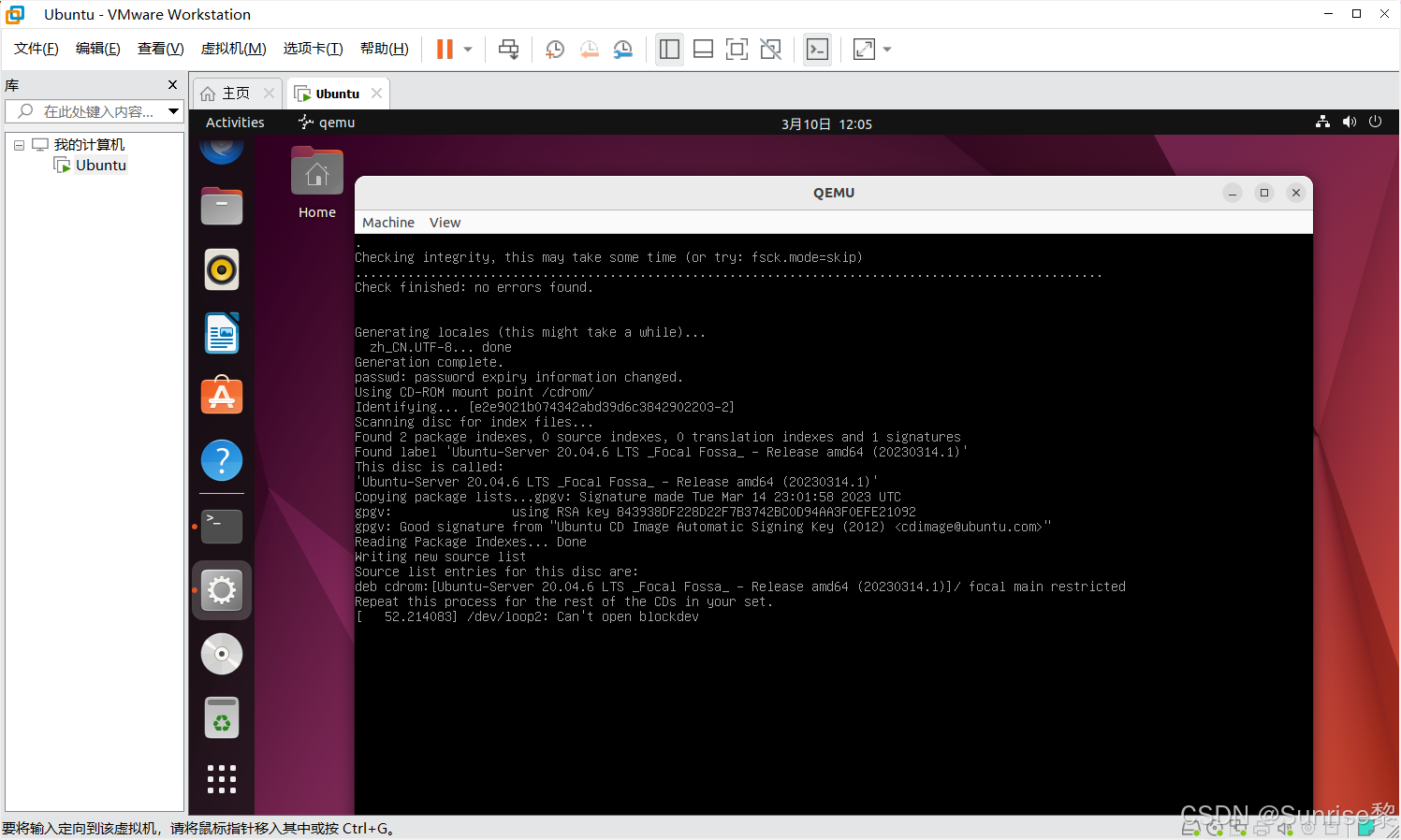Open Terminal from the dock
1401x840 pixels.
222,527
